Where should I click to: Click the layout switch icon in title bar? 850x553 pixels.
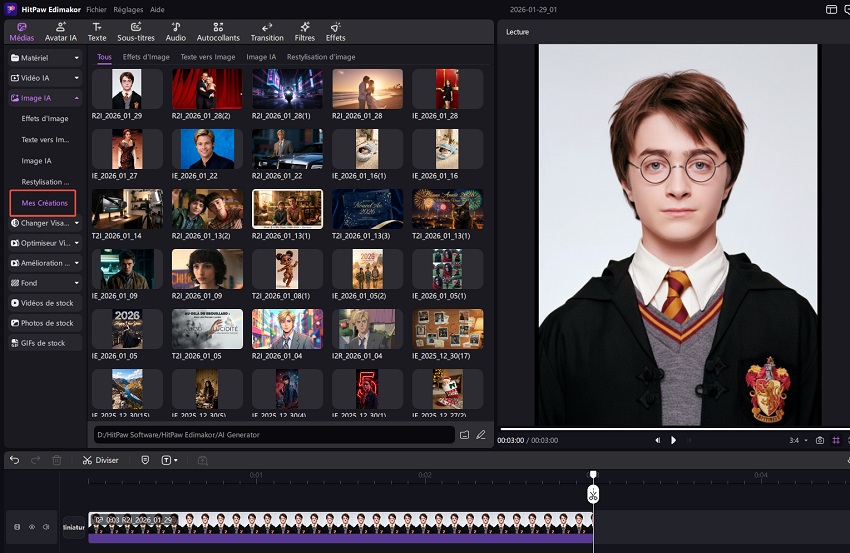point(831,10)
